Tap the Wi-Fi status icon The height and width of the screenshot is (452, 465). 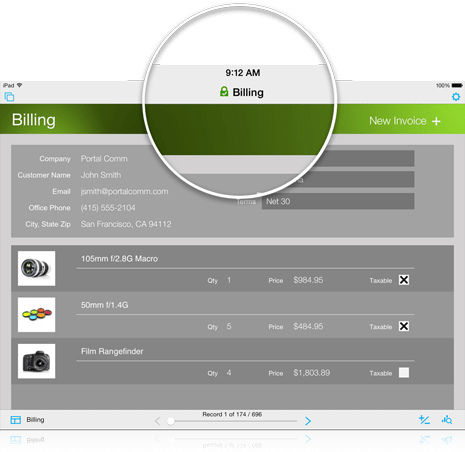[20, 85]
